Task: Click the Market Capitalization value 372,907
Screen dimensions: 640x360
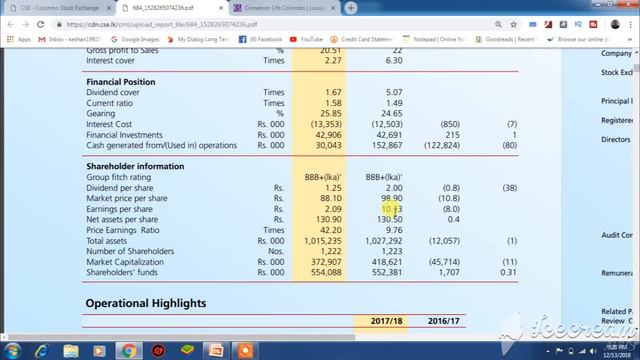Action: 326,262
